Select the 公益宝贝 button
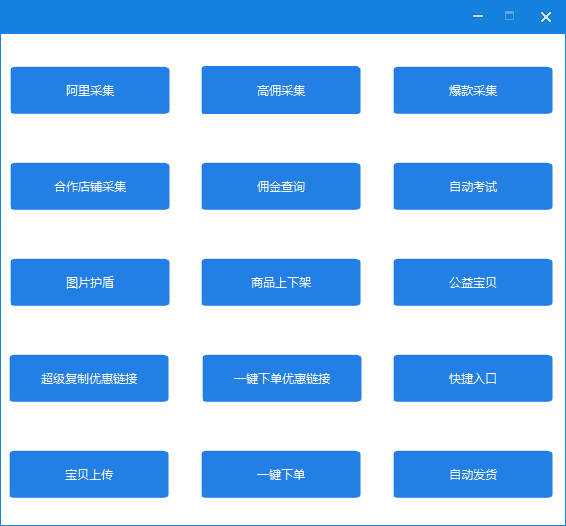The image size is (566, 526). [x=473, y=282]
